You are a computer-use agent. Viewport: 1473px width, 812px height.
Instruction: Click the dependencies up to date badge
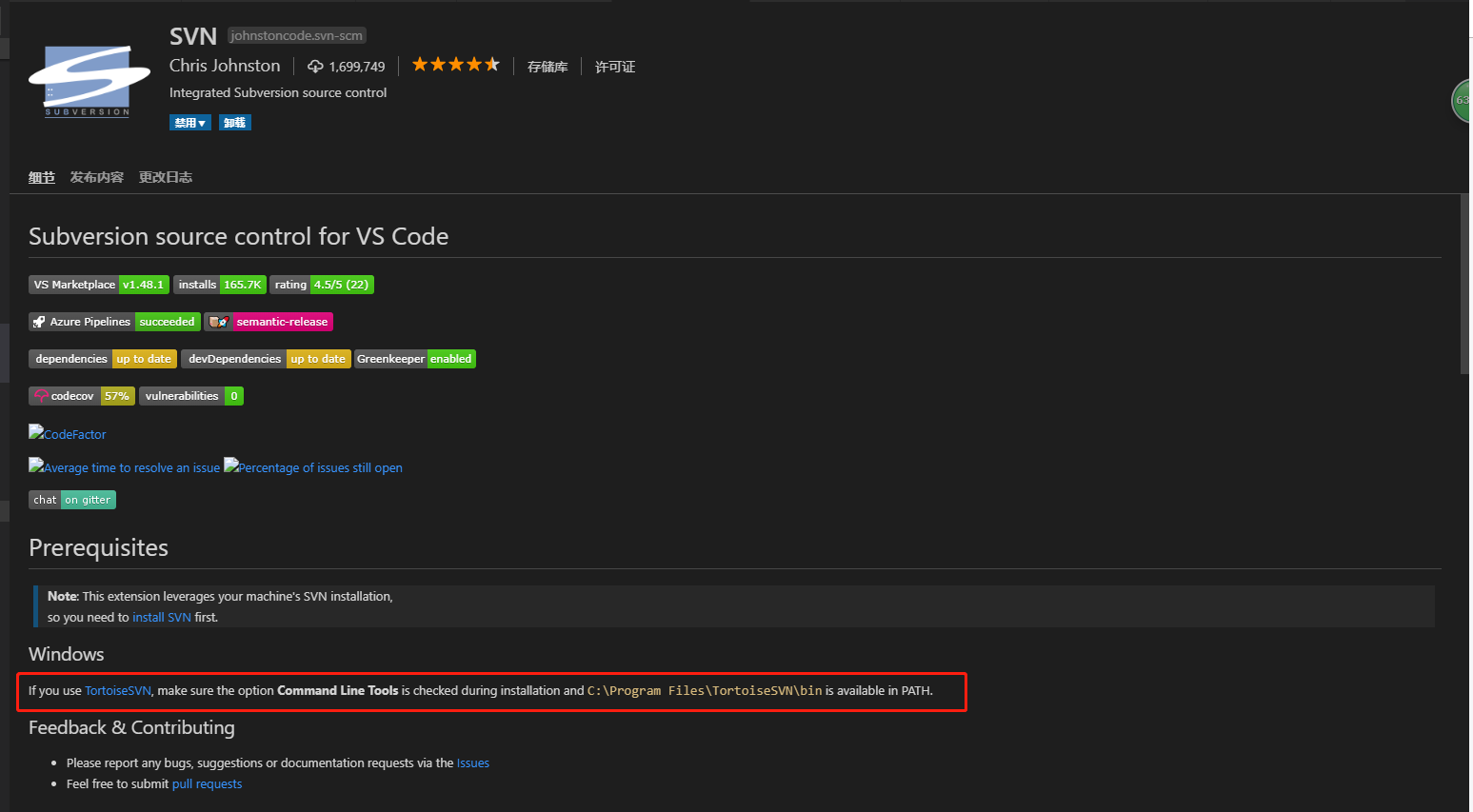coord(103,359)
